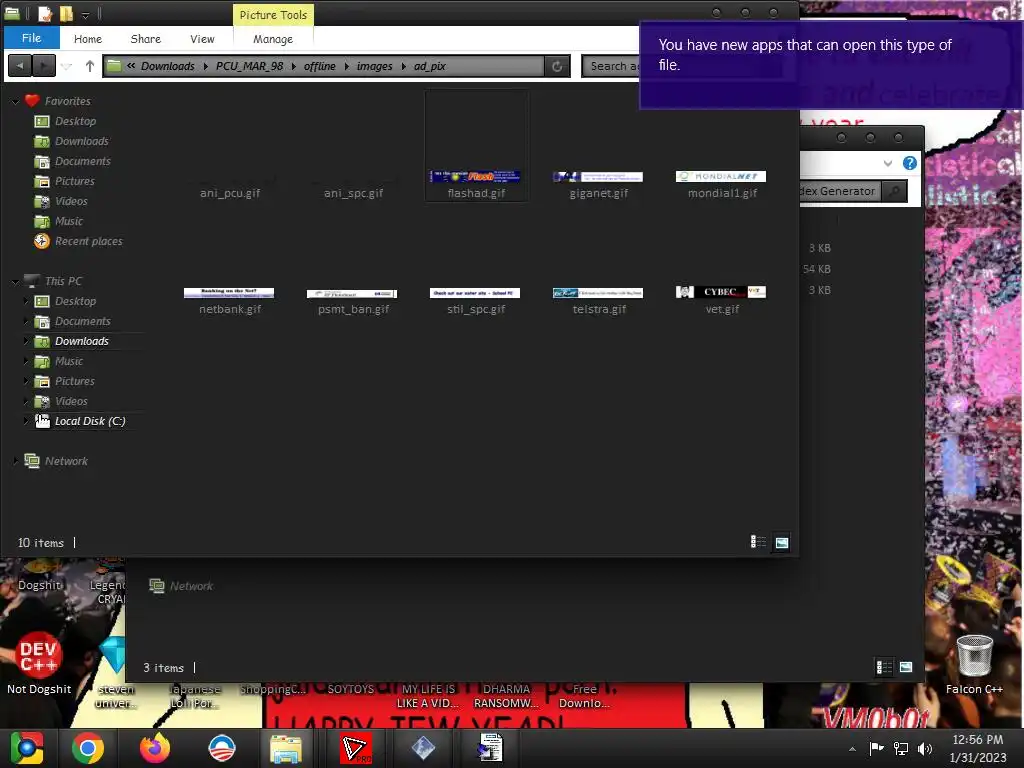The width and height of the screenshot is (1024, 768).
Task: Open Pictures under Favorites
Action: [x=74, y=181]
